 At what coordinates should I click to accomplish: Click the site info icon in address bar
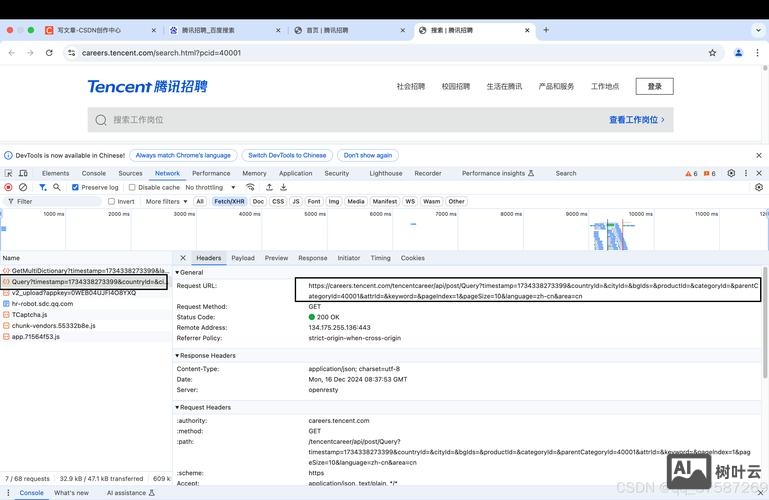coord(72,53)
